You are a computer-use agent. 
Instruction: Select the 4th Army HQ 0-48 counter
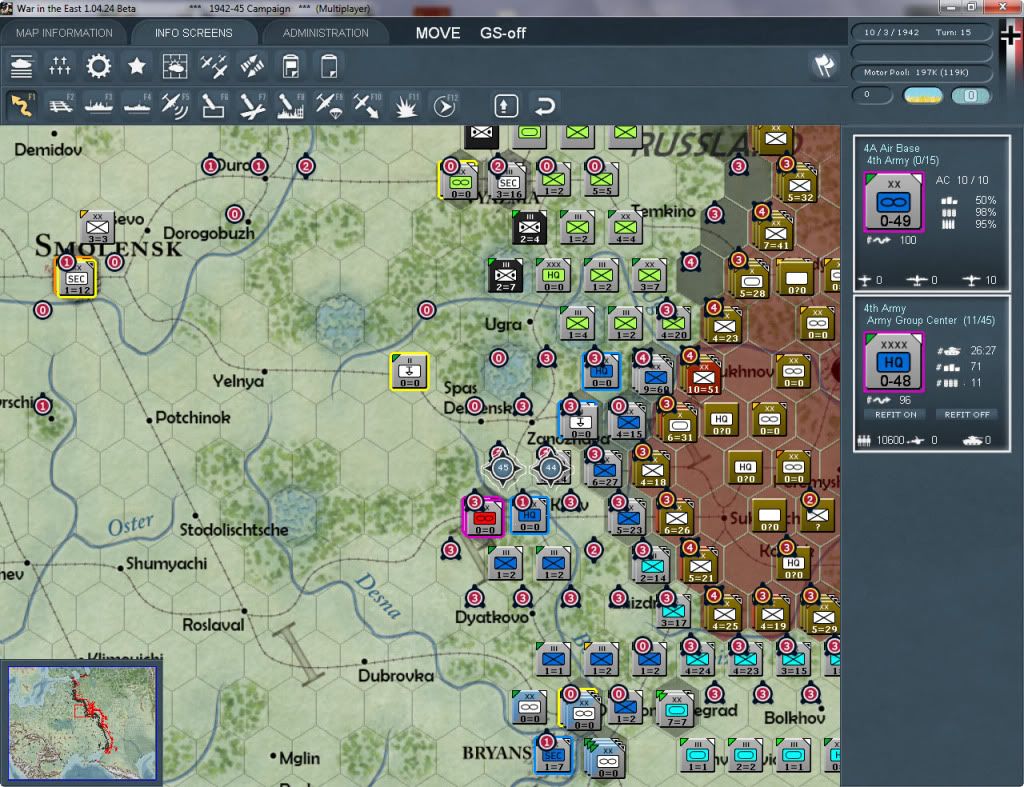click(894, 362)
